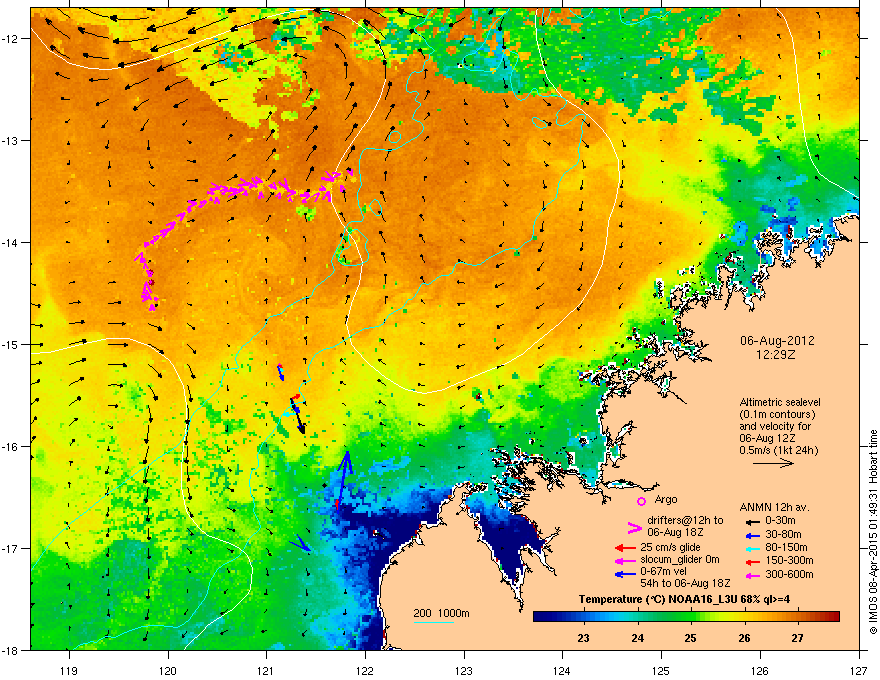Click the 200 1000m bathymetry label

[x=441, y=613]
